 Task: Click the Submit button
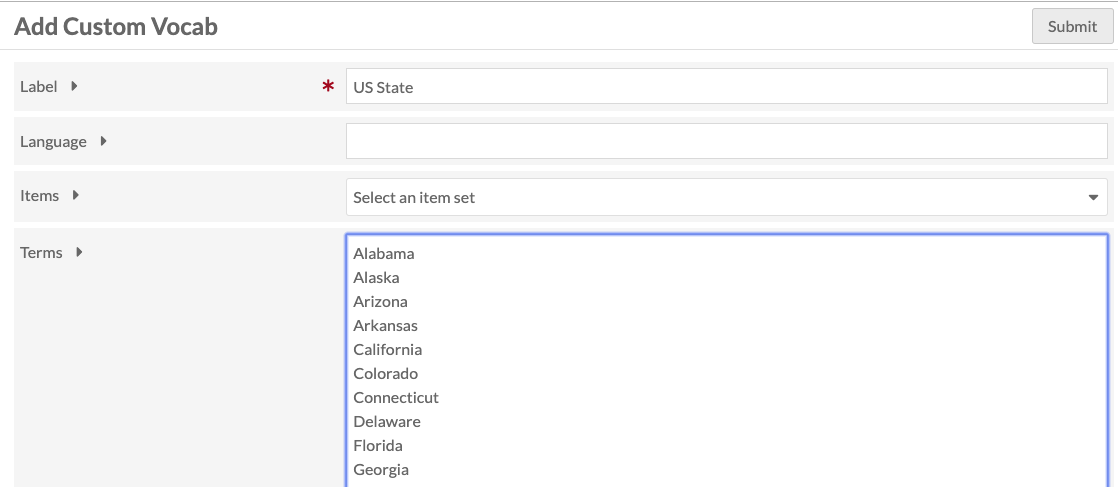click(1072, 27)
